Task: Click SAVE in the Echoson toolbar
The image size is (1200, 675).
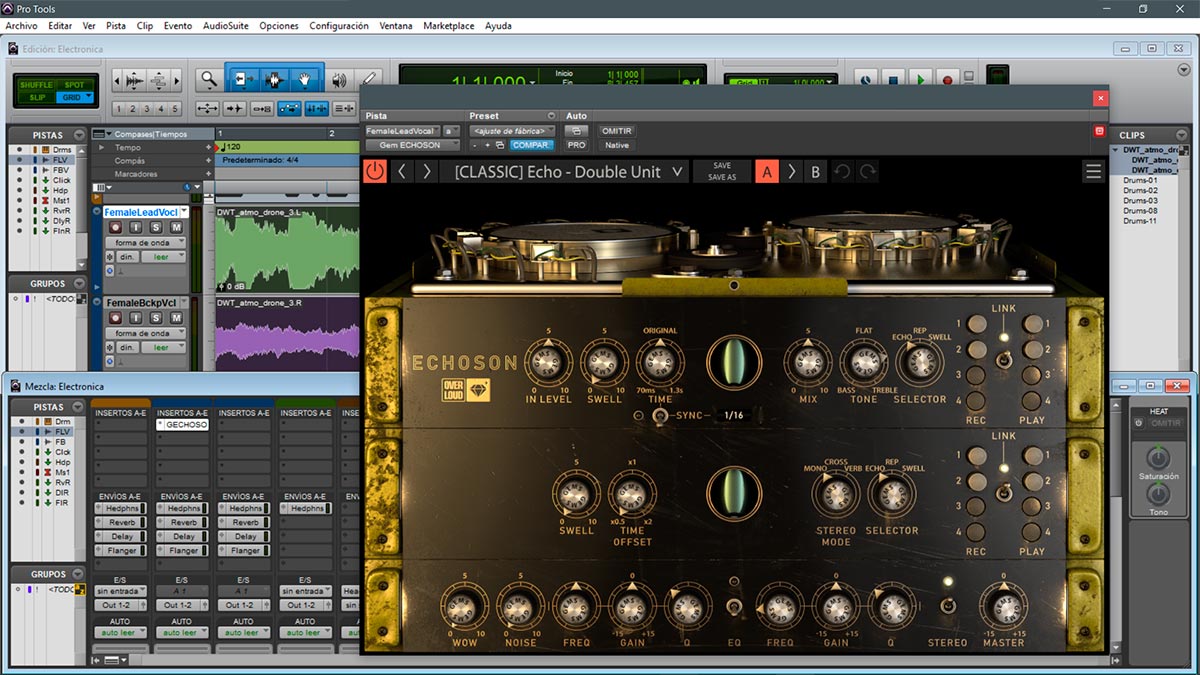Action: [721, 166]
